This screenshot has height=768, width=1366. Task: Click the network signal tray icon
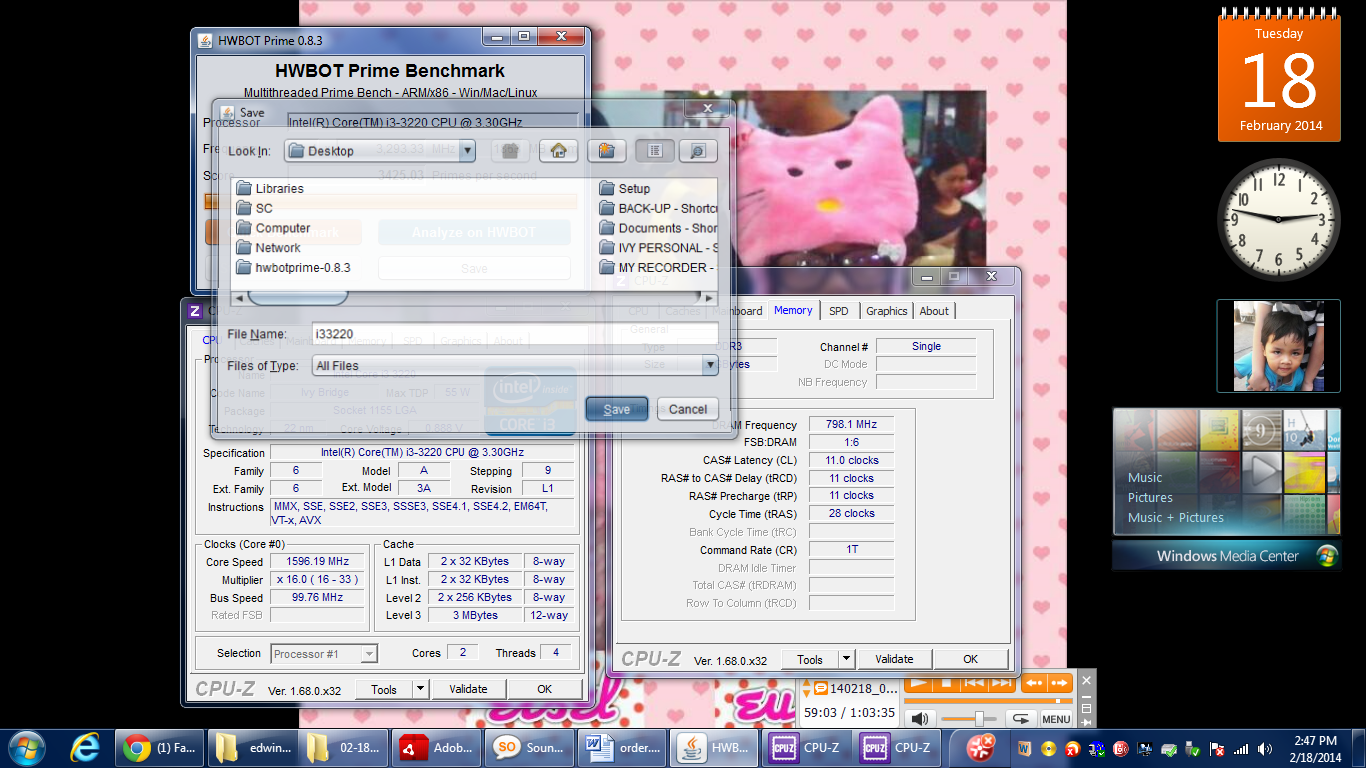1241,748
